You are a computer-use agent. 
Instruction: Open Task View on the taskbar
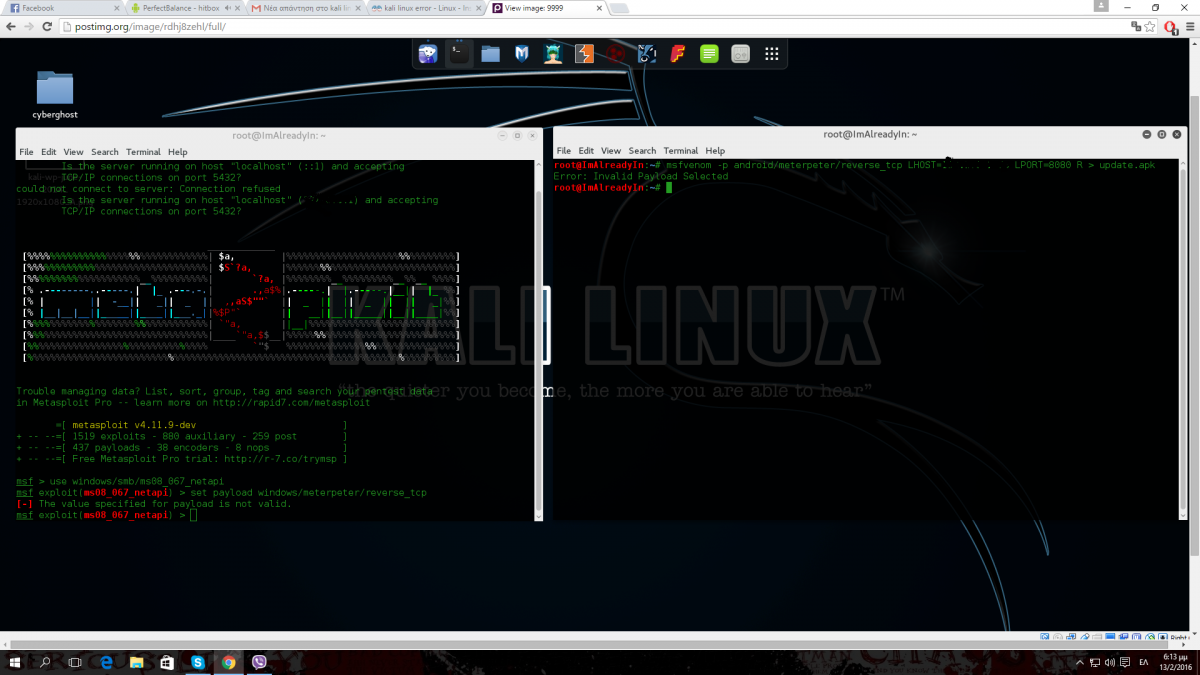point(76,662)
